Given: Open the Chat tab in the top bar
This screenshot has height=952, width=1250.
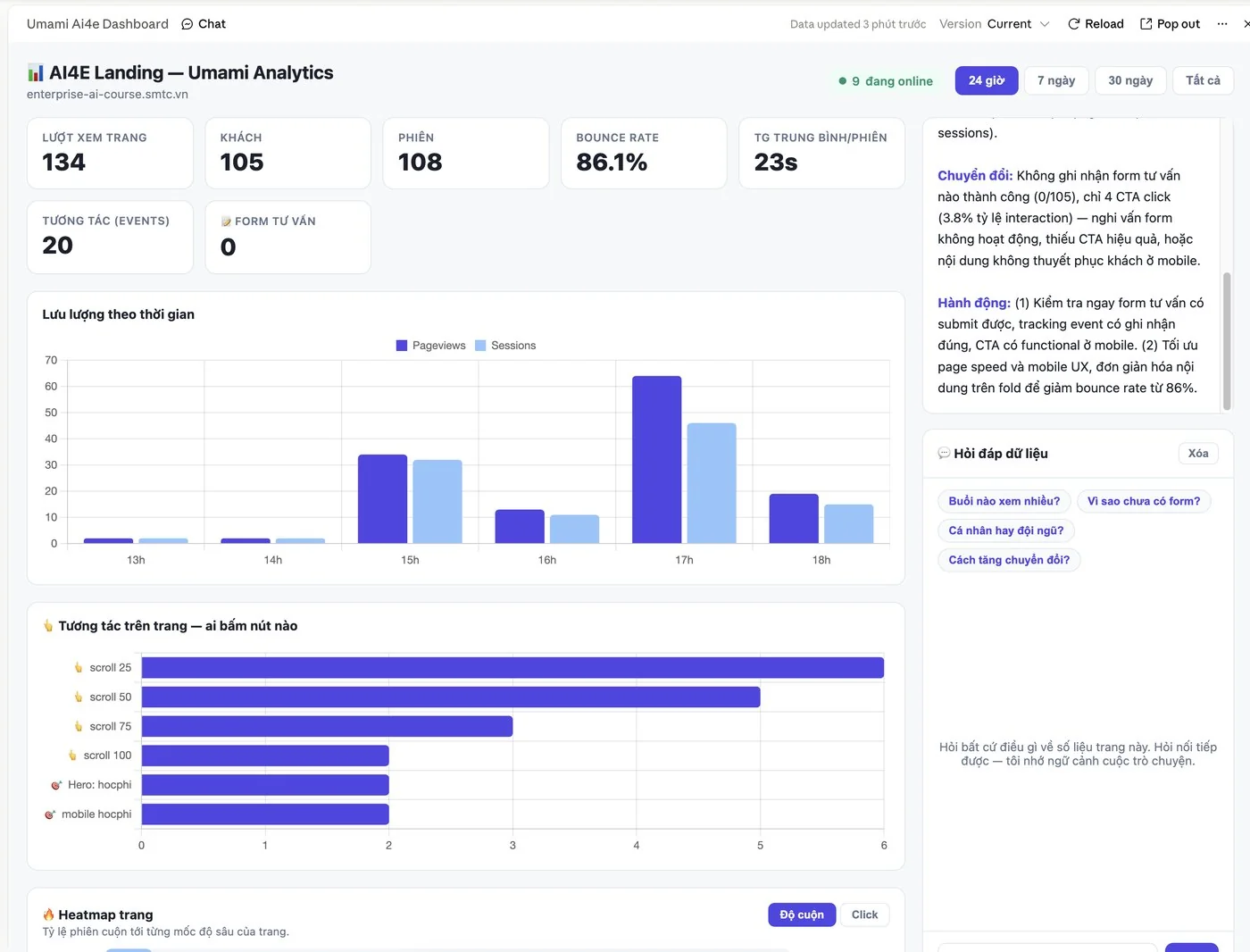Looking at the screenshot, I should pyautogui.click(x=204, y=24).
